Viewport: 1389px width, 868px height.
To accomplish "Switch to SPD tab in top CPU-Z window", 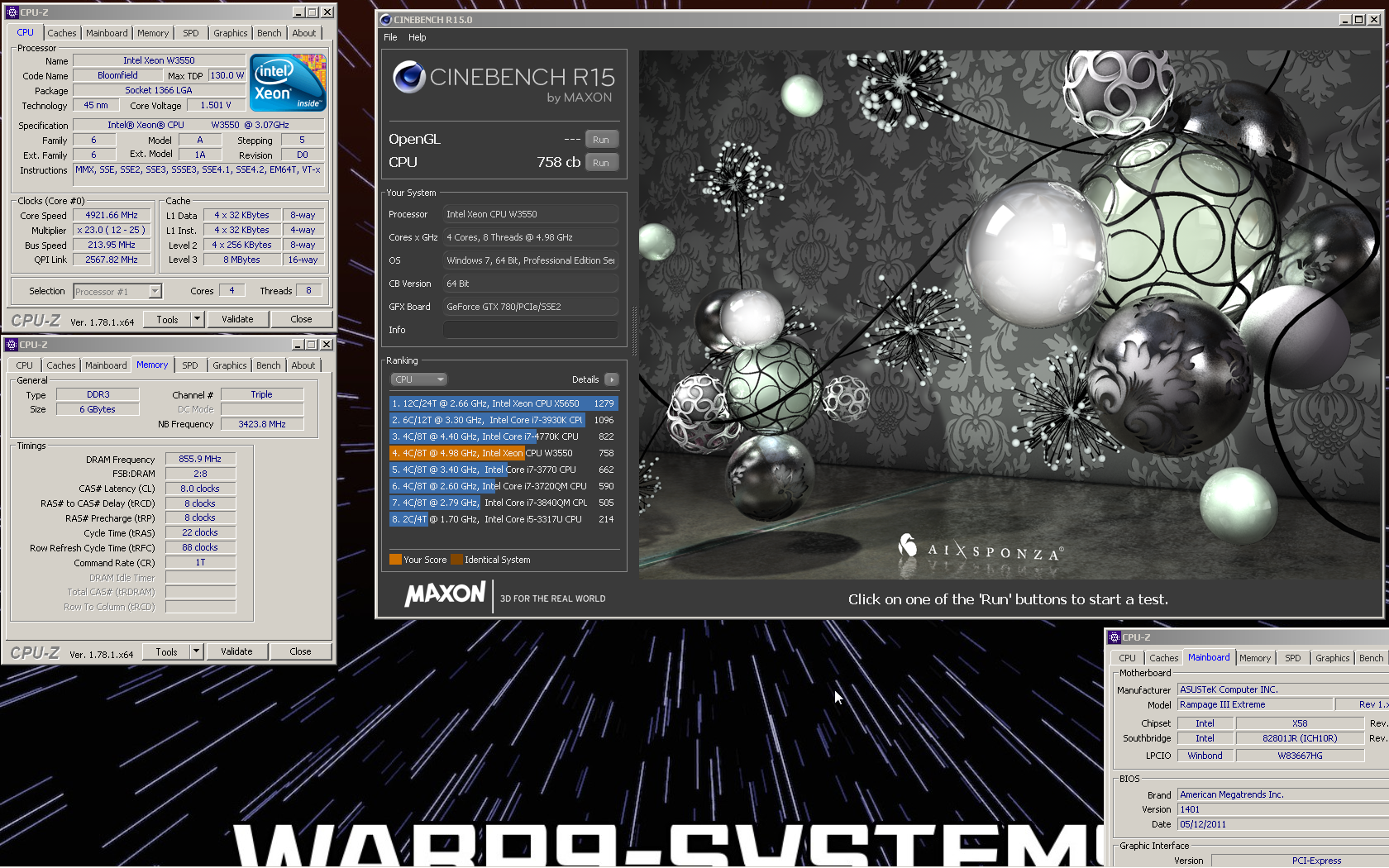I will (191, 33).
